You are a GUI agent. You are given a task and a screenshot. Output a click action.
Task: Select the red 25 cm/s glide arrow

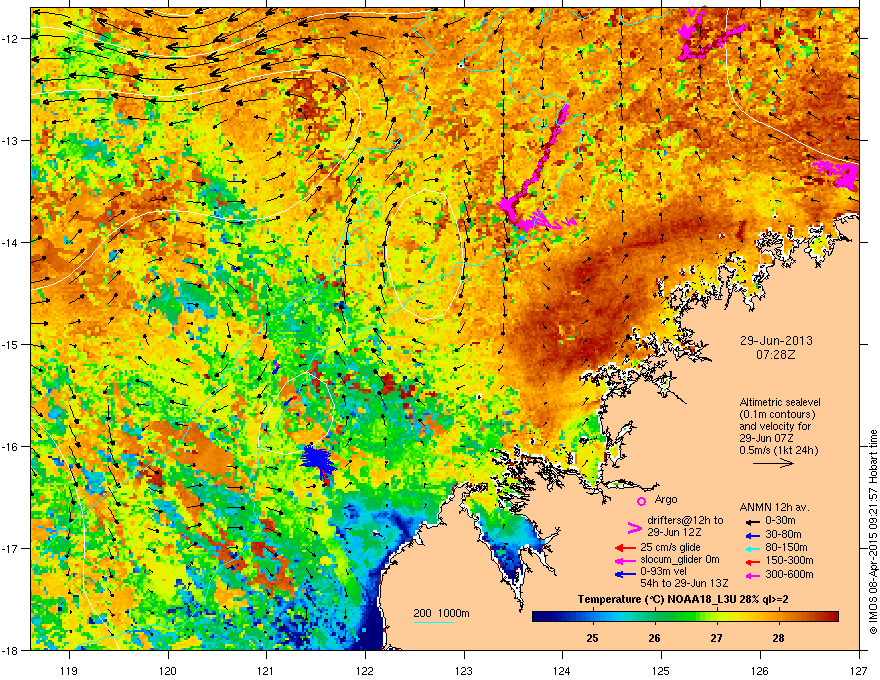625,548
